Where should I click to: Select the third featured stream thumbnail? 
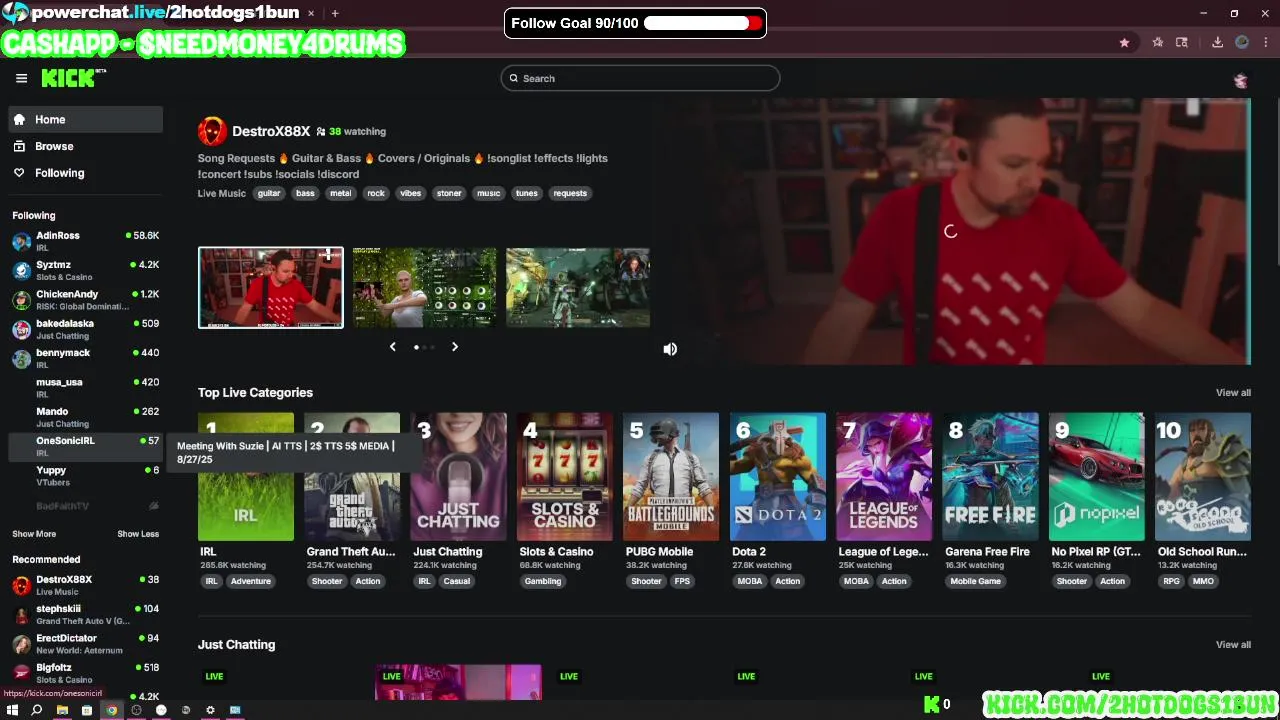(578, 287)
